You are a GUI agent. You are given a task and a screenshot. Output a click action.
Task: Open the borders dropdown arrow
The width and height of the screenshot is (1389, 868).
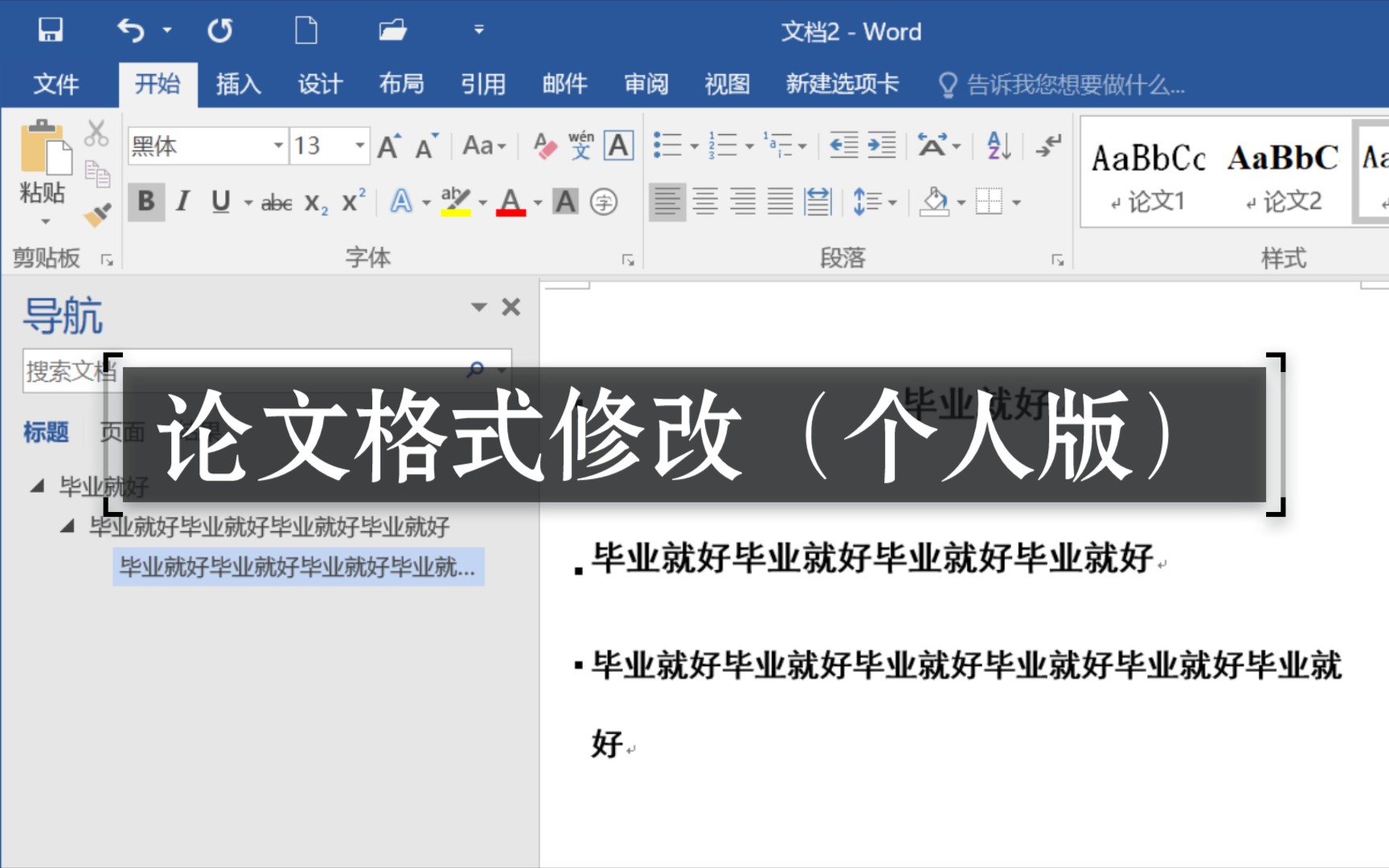click(1017, 203)
